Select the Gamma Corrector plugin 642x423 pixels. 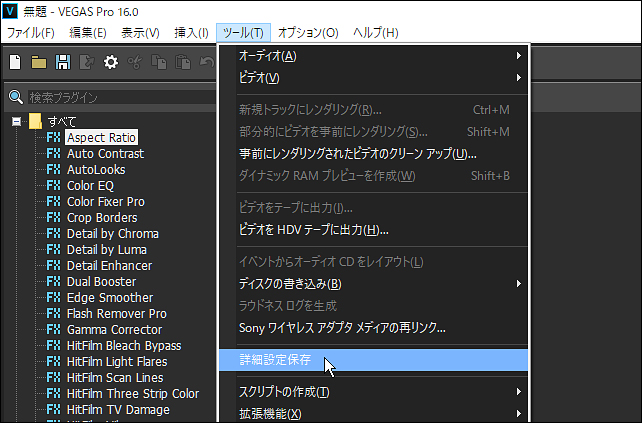click(115, 329)
